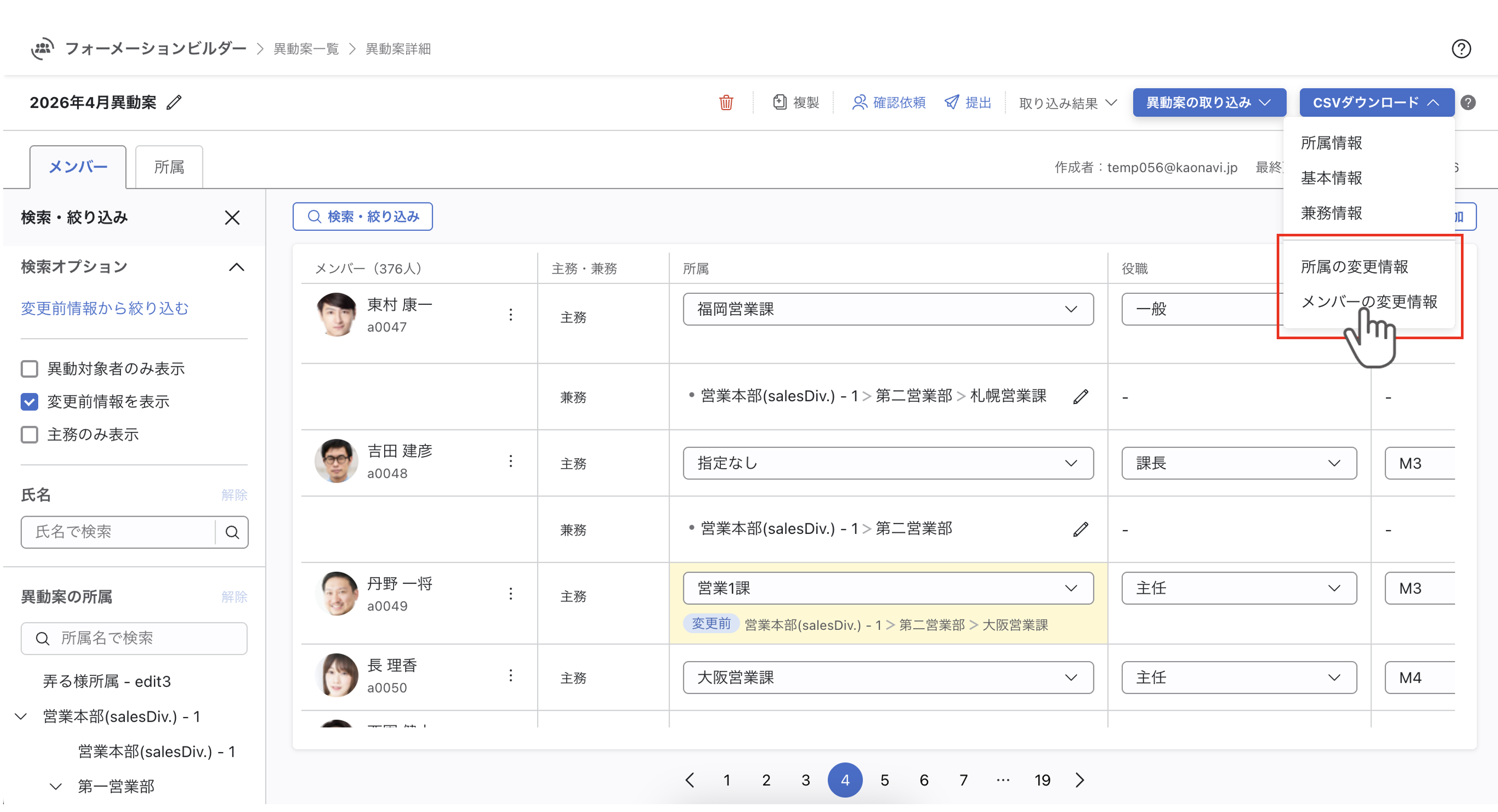The width and height of the screenshot is (1498, 812).
Task: Collapse the 検索オプション section
Action: point(236,267)
